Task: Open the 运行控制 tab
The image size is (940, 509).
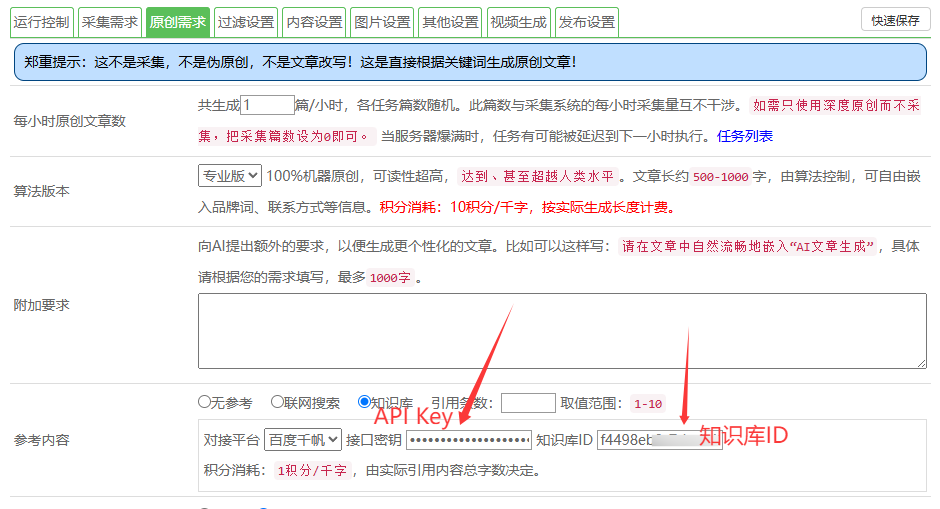Action: click(x=42, y=21)
